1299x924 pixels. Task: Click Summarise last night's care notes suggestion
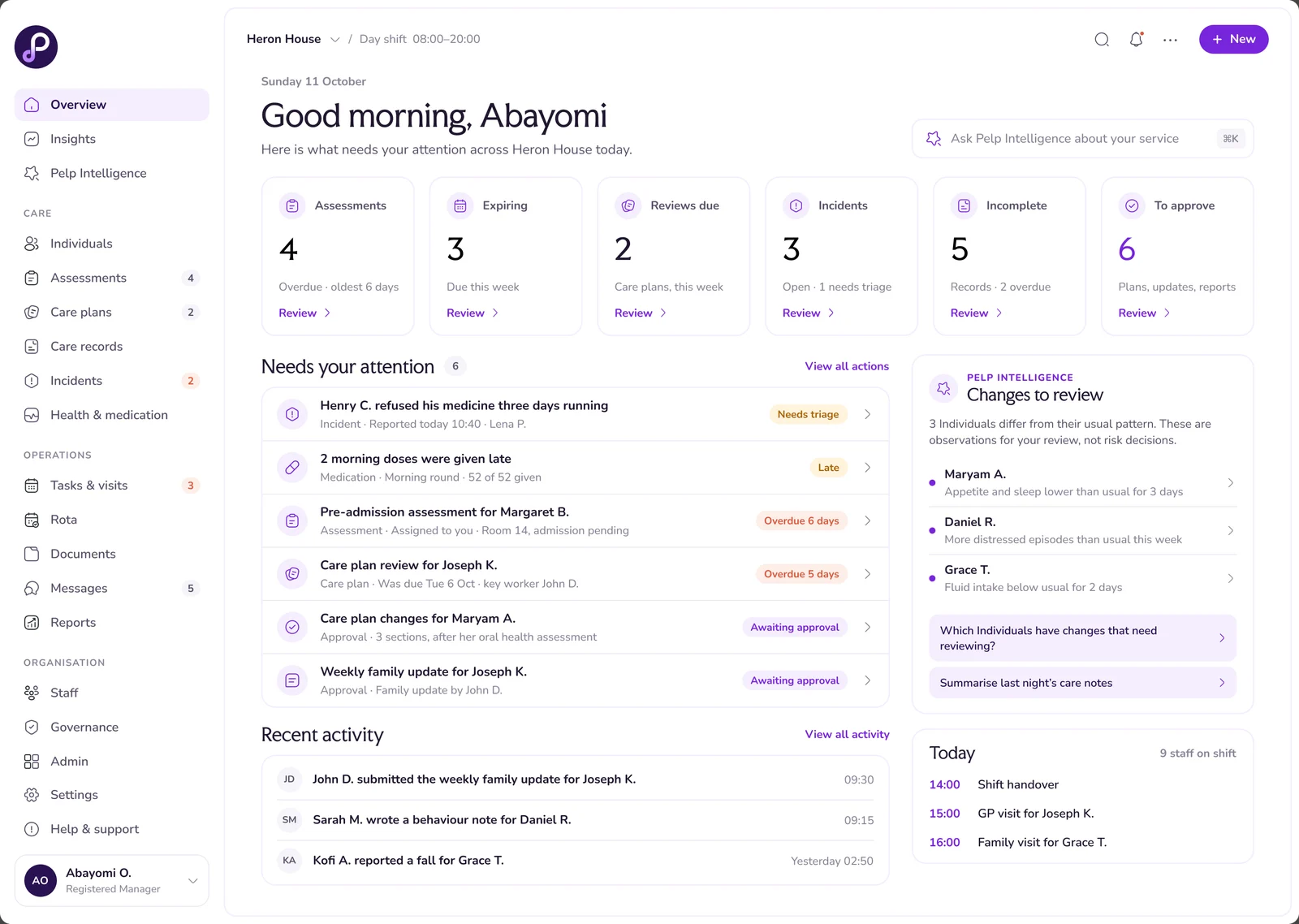point(1082,683)
